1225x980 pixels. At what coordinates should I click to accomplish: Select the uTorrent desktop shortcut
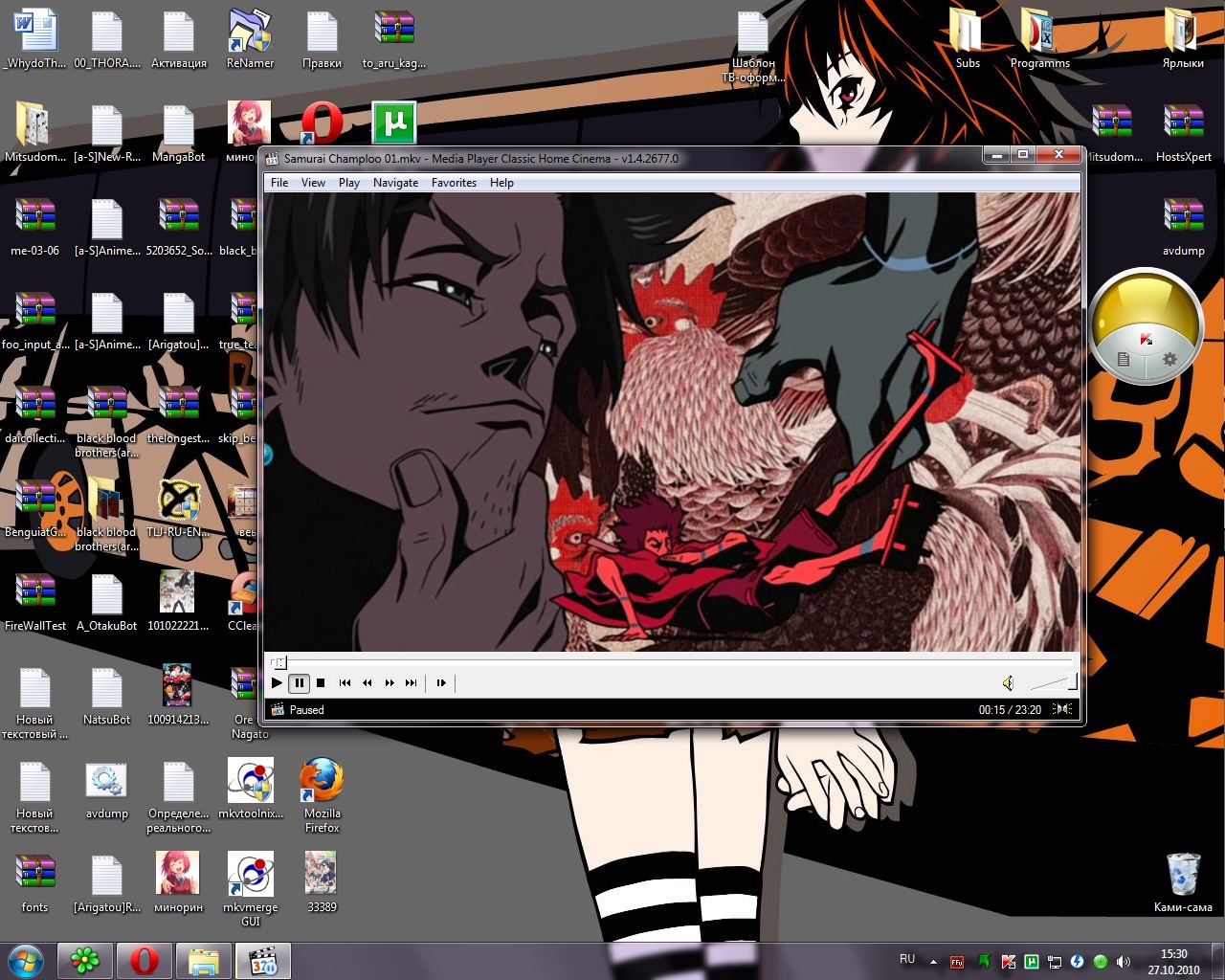tap(394, 122)
